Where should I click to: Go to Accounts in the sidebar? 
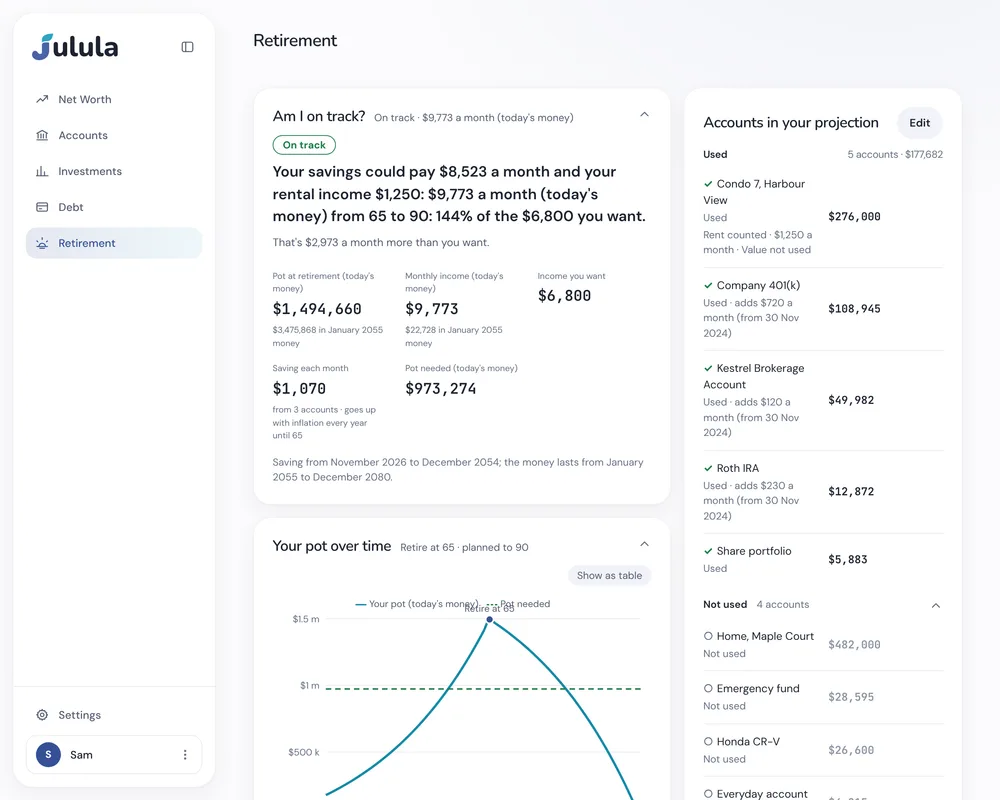click(x=114, y=135)
